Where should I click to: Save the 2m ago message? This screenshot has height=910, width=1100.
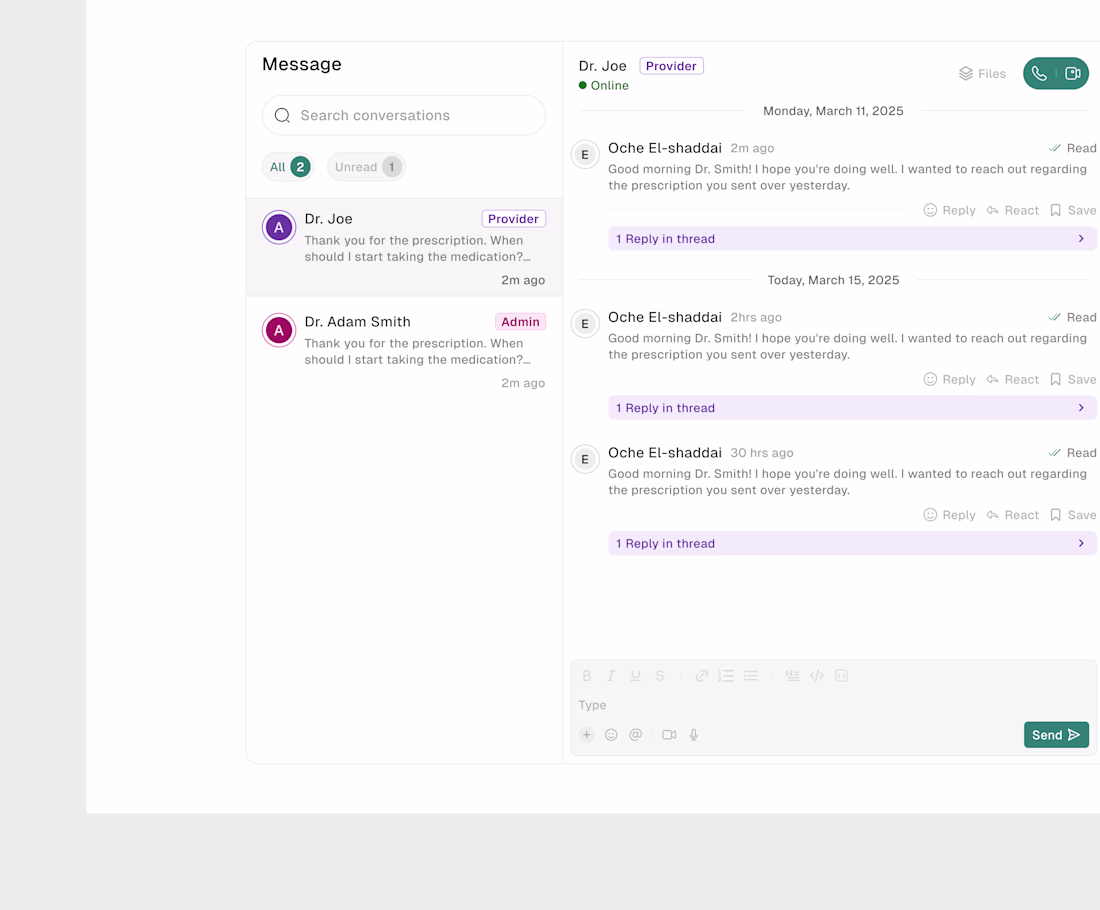click(1073, 210)
